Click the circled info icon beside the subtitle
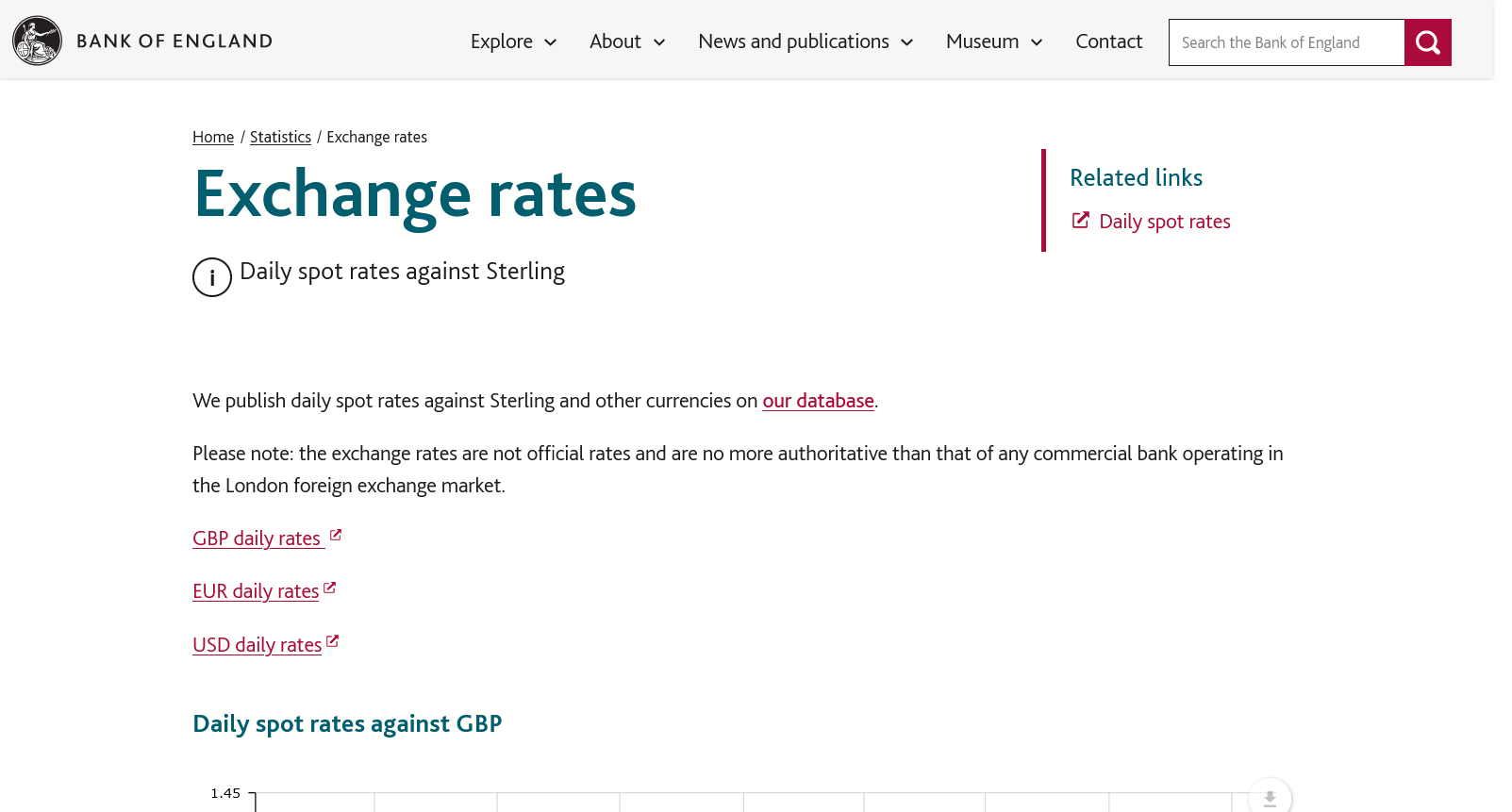Screen dimensions: 1512x812 (212, 277)
